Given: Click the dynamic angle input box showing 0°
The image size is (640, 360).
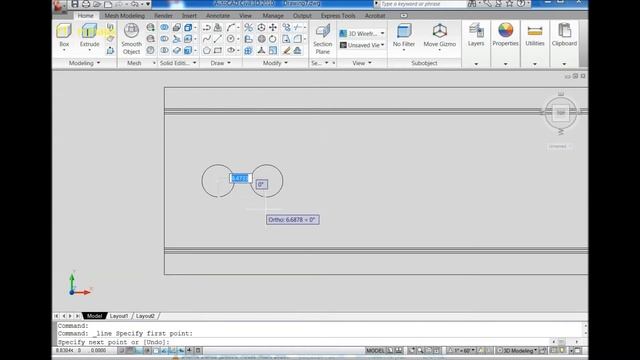Looking at the screenshot, I should point(262,184).
